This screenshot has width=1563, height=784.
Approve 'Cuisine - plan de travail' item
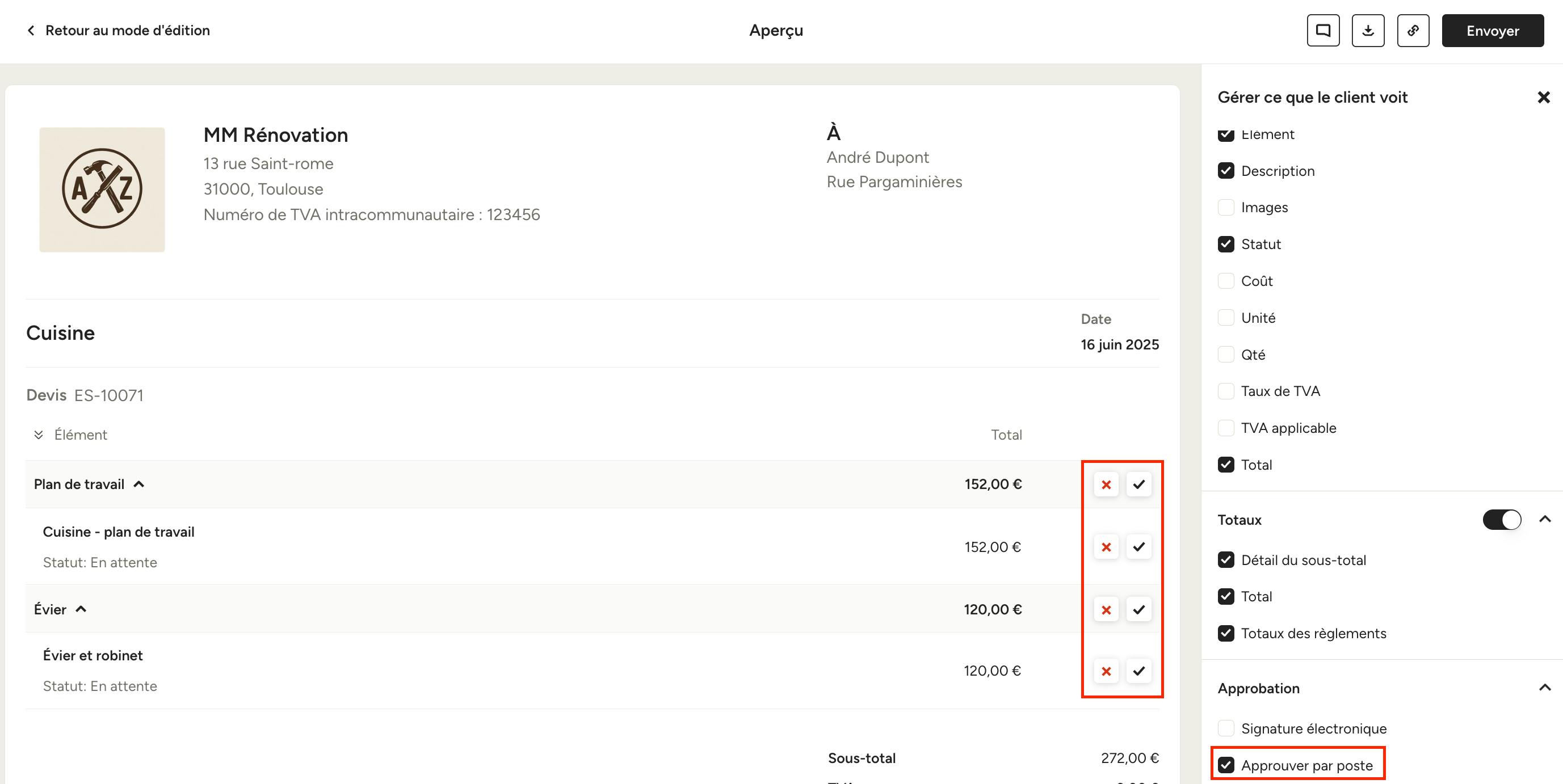pyautogui.click(x=1139, y=547)
